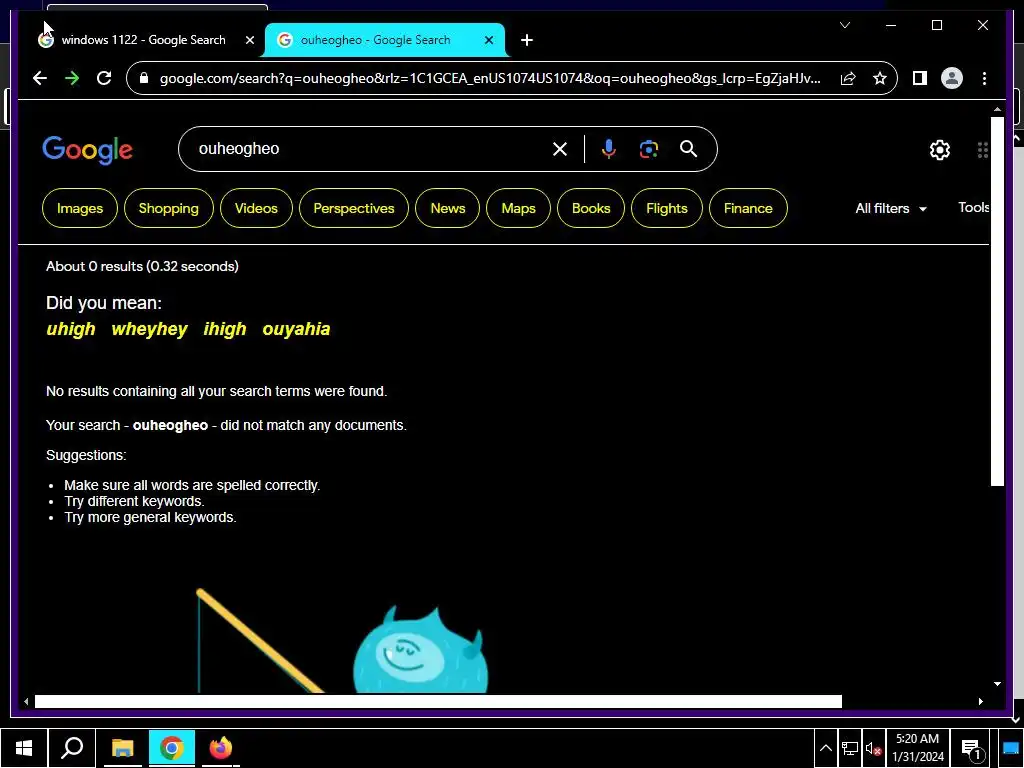This screenshot has height=768, width=1024.
Task: Expand the All filters dropdown
Action: coord(891,208)
